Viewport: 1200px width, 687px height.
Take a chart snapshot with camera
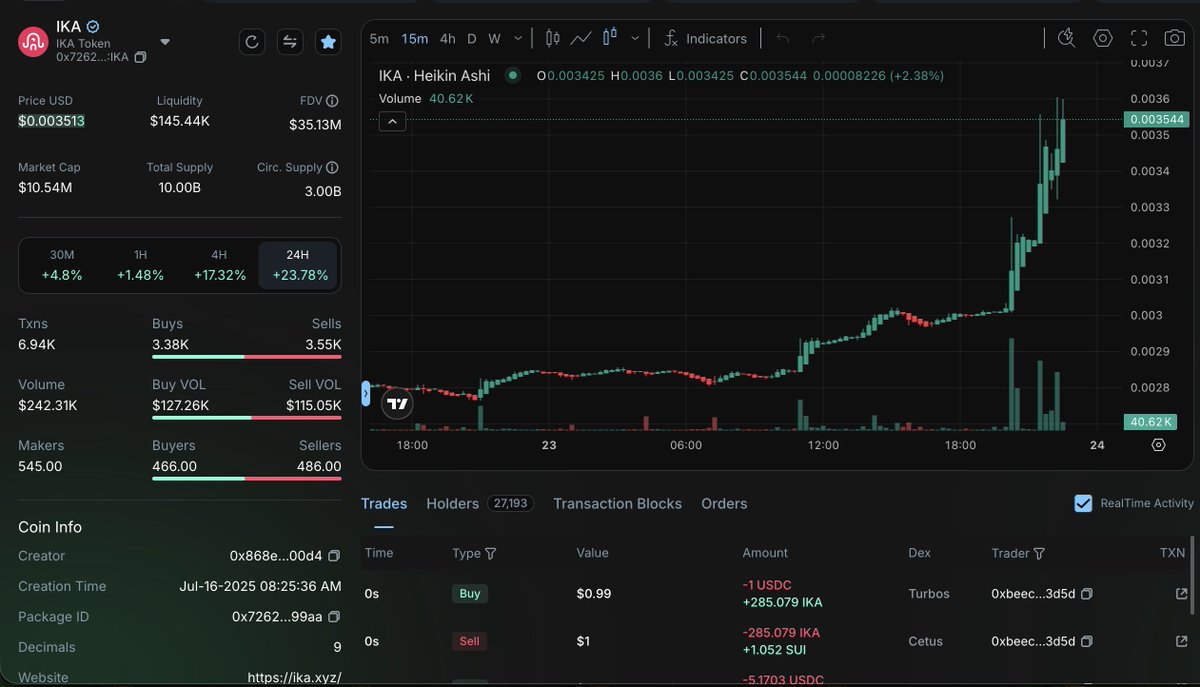1175,38
